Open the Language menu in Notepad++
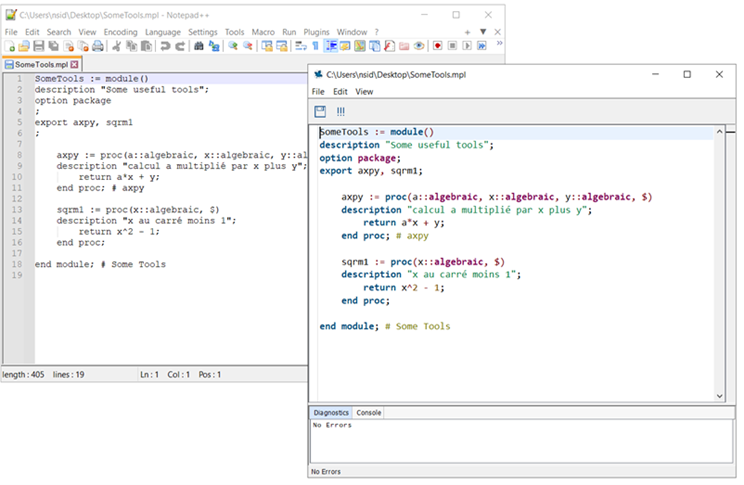 pos(162,32)
